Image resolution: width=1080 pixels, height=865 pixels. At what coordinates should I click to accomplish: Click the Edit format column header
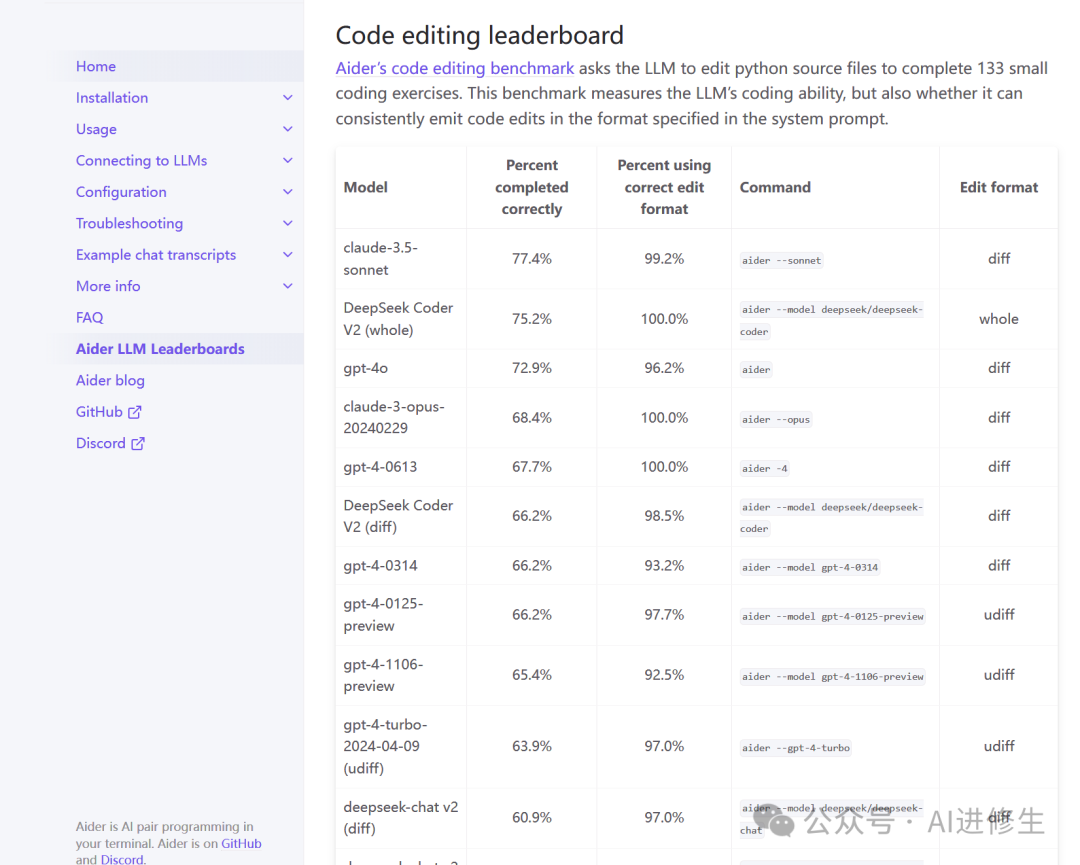999,187
